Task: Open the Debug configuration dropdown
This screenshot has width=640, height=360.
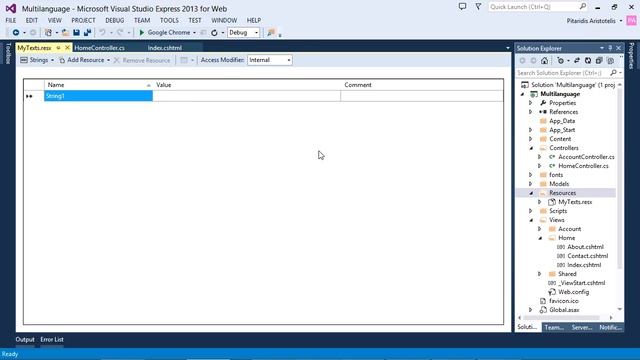Action: 243,33
